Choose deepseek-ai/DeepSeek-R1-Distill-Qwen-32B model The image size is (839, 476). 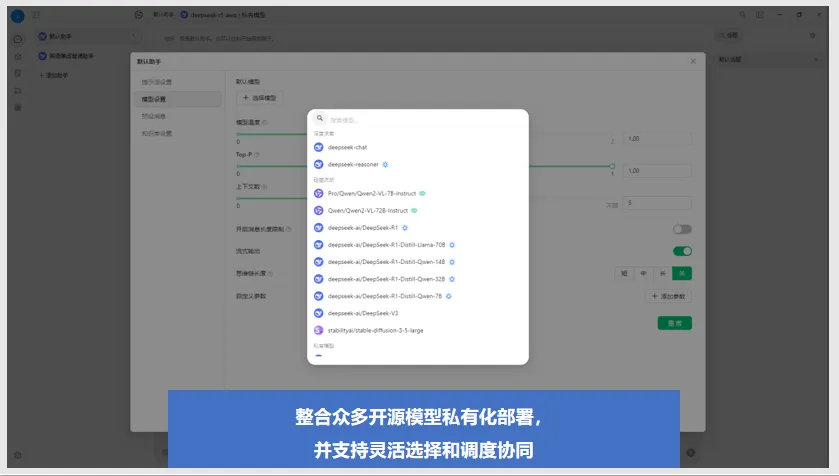coord(418,279)
